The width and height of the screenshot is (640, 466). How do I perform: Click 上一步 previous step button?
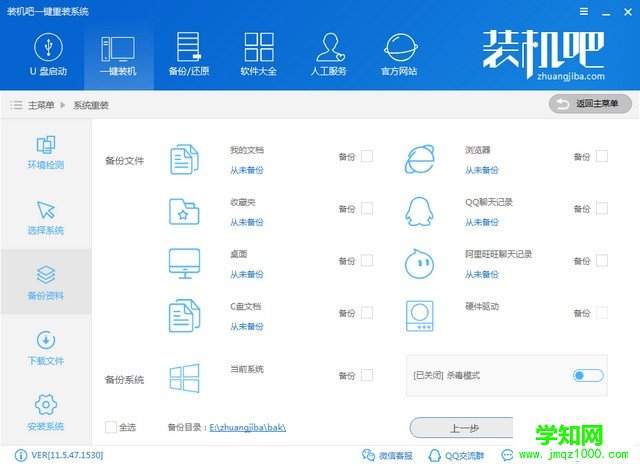(462, 428)
